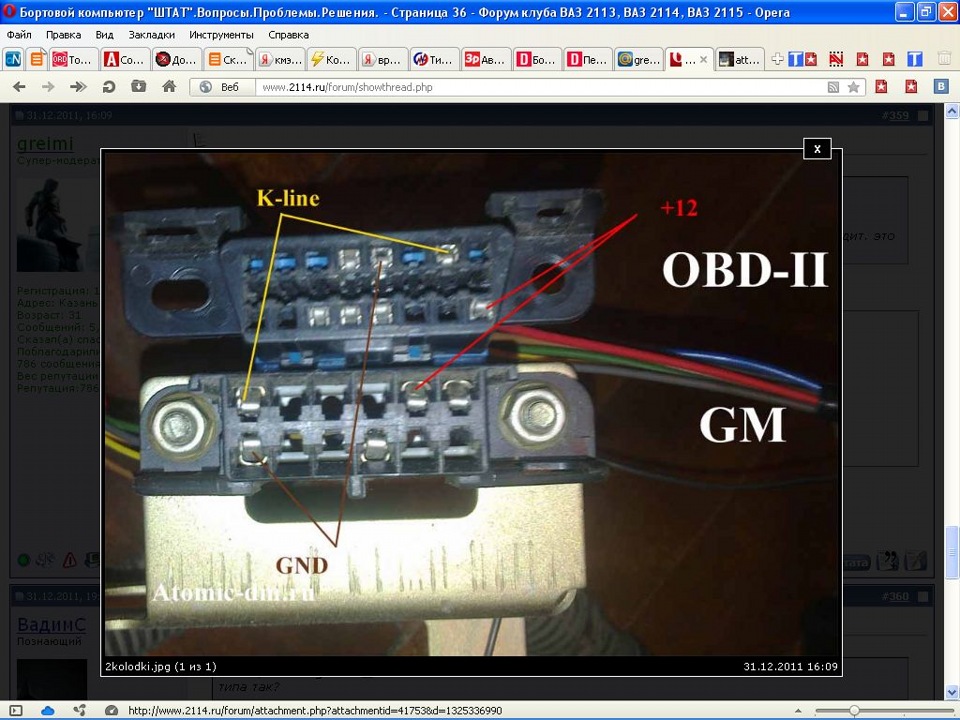Click the quick reply pencil button
Screen dimensions: 960x720
click(x=915, y=560)
